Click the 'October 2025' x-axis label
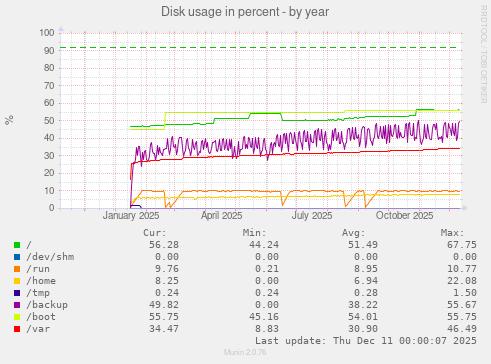Image resolution: width=491 pixels, height=364 pixels. (404, 216)
